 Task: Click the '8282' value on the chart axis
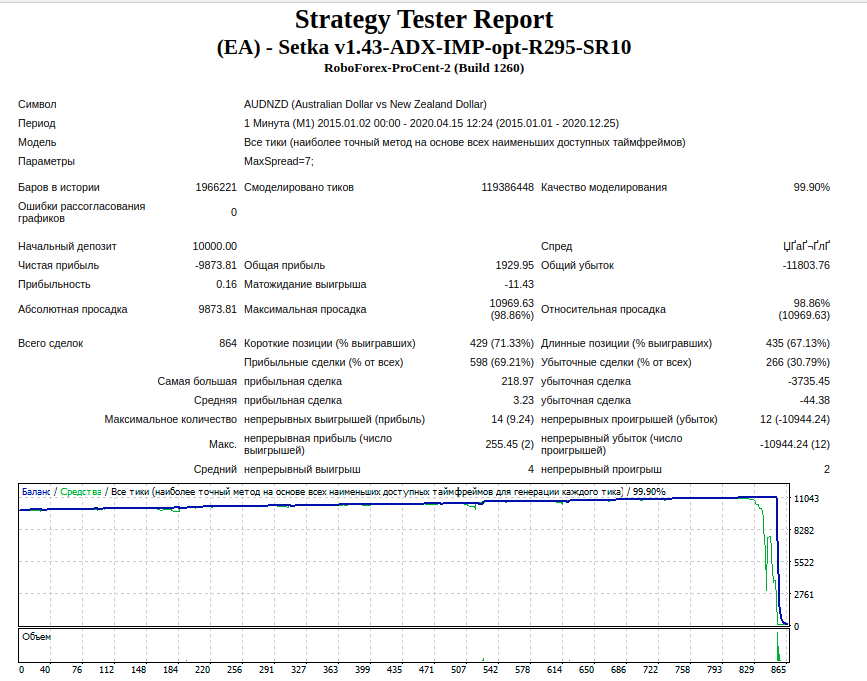[x=804, y=531]
